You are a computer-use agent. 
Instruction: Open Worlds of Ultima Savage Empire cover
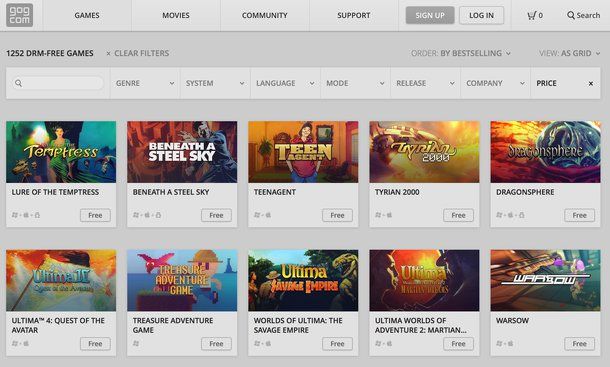(x=303, y=280)
